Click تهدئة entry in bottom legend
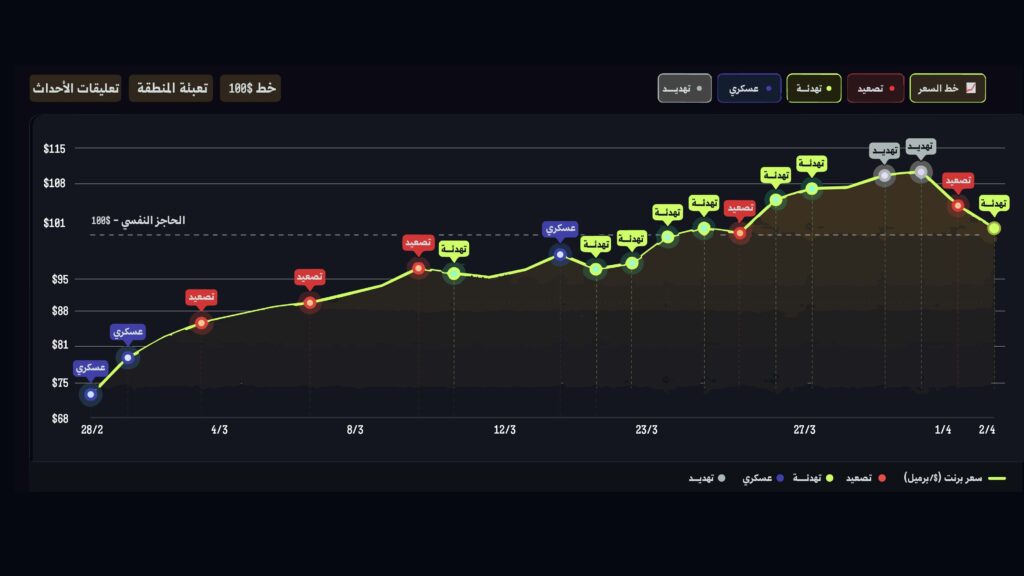 click(x=813, y=478)
